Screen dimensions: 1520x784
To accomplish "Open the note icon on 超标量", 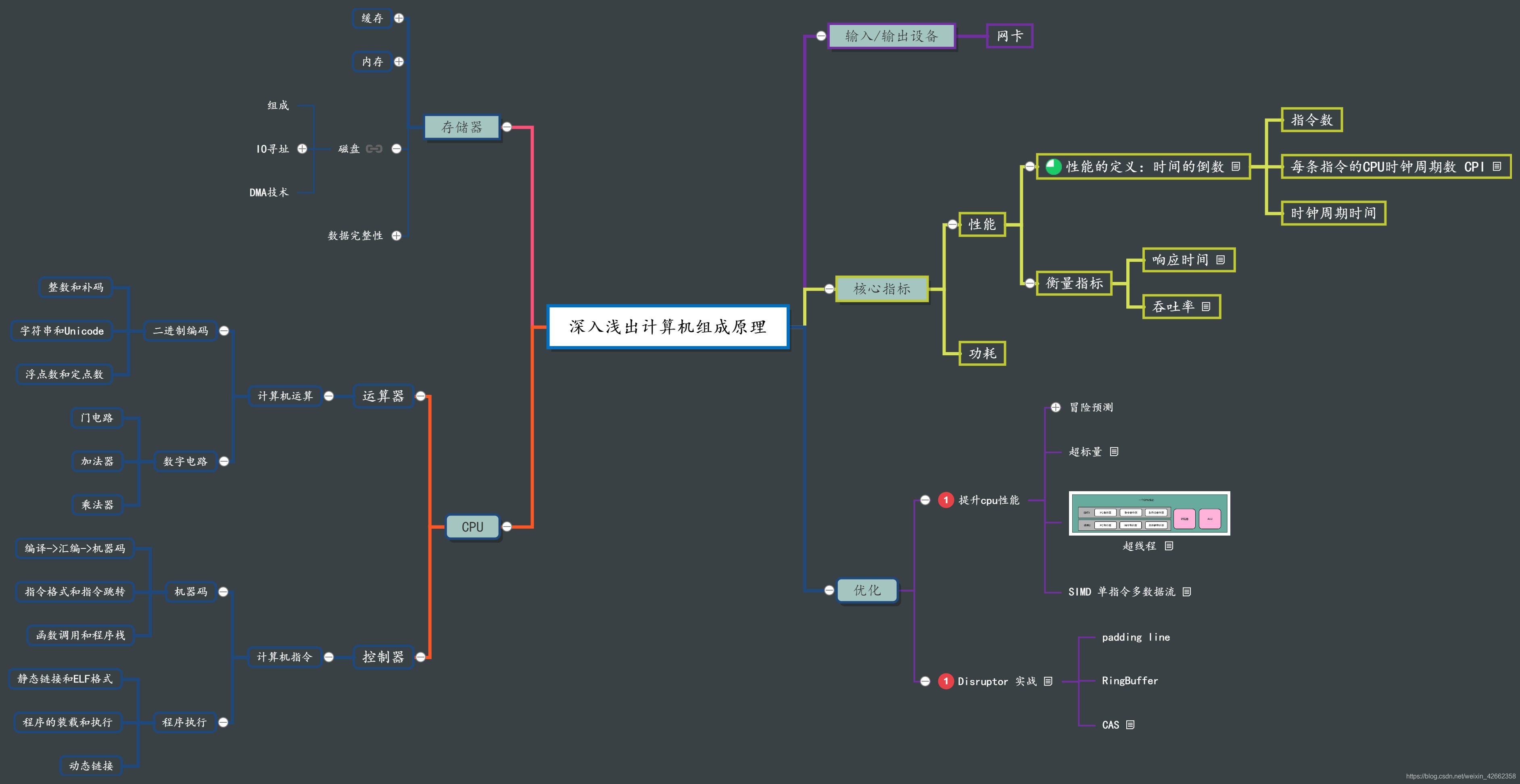I will click(1114, 451).
